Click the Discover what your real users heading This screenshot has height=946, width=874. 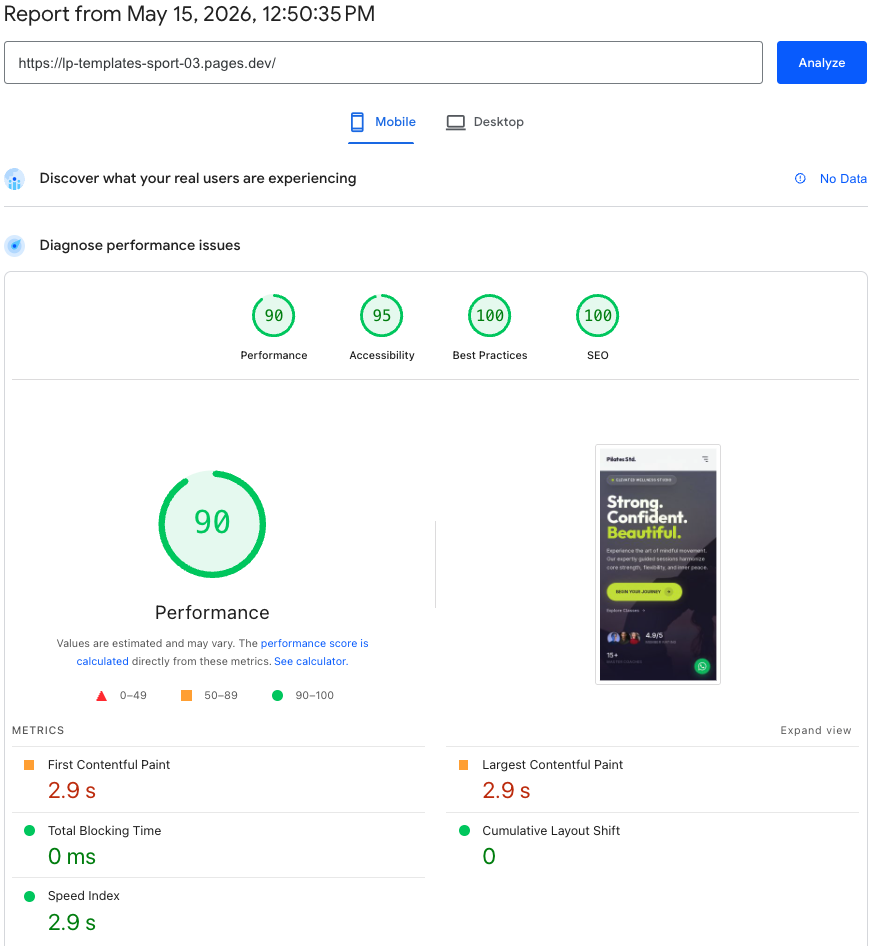pos(198,179)
